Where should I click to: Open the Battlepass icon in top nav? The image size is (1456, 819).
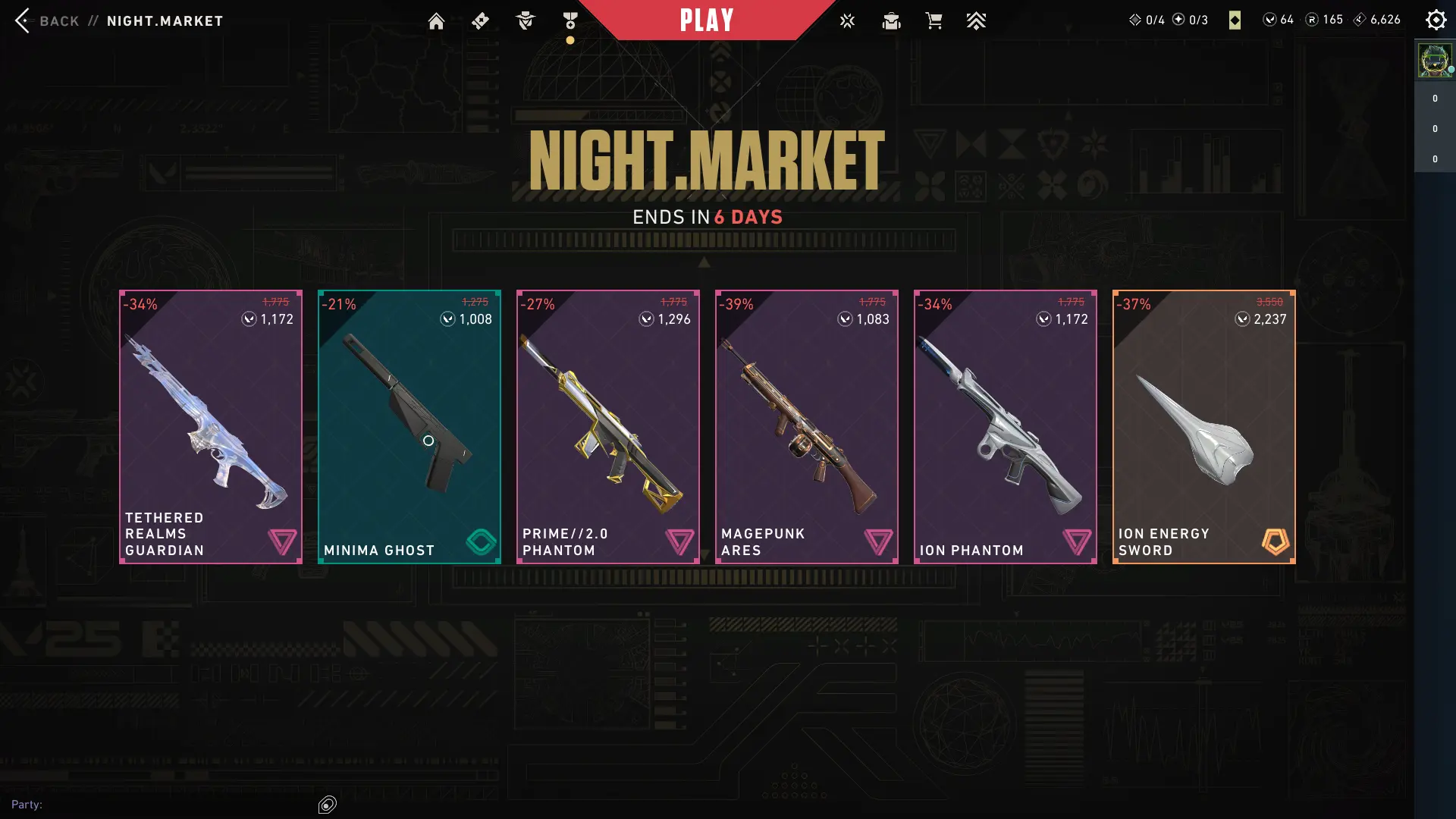pos(481,21)
